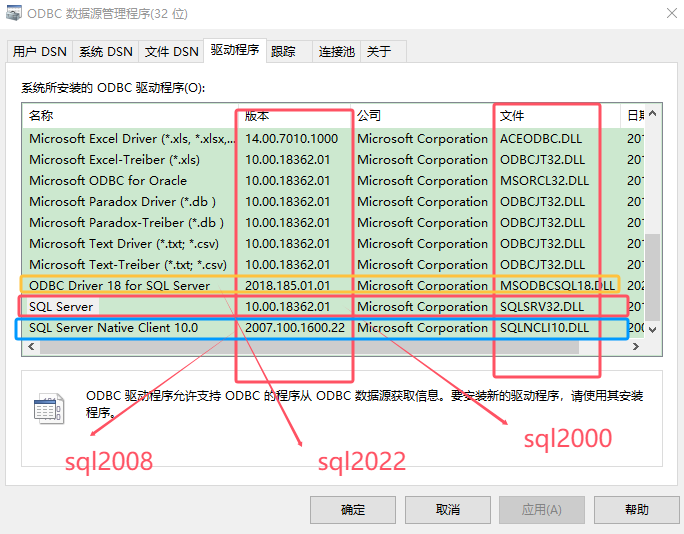Select ODBC Driver 18 for SQL Server
Viewport: 684px width, 534px height.
coord(333,285)
